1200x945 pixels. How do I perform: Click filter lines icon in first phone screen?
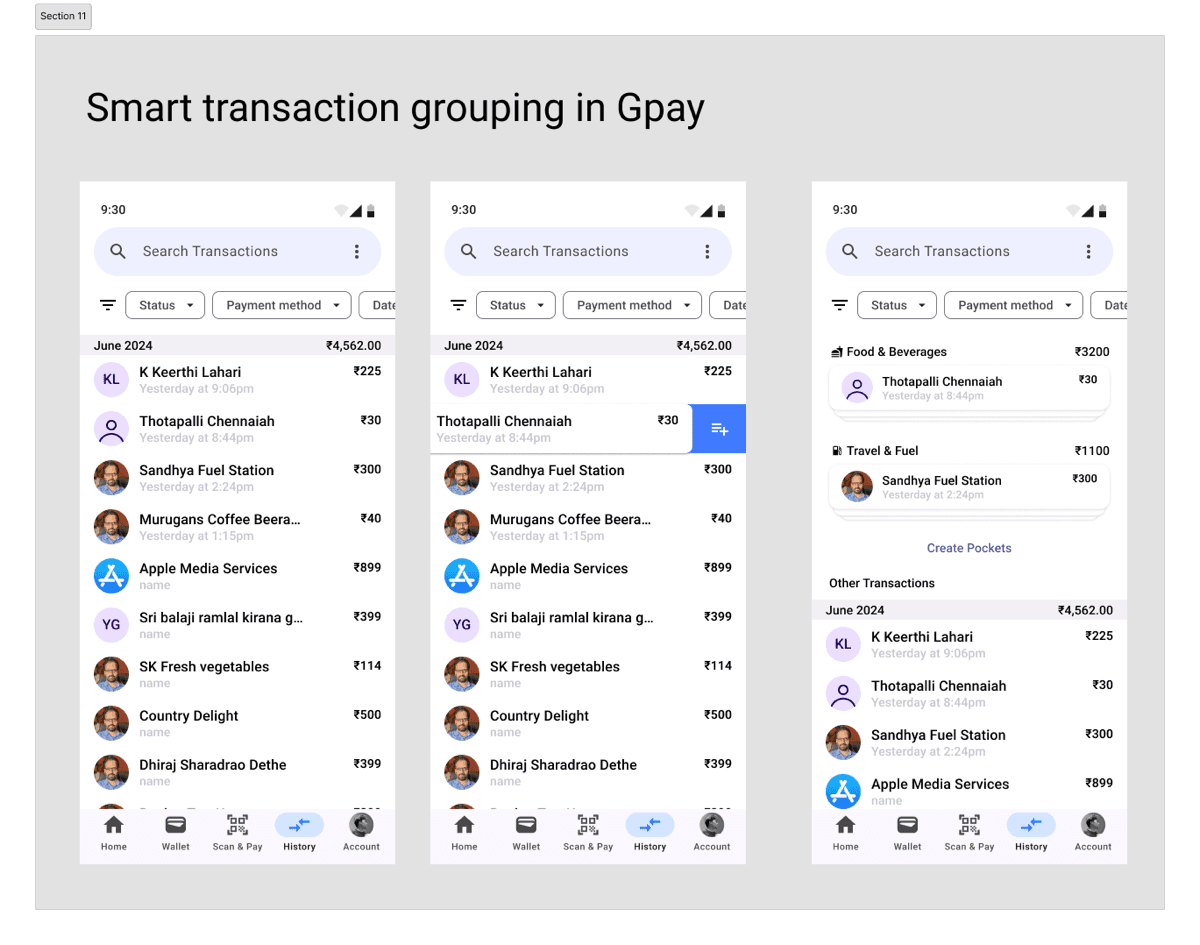coord(107,305)
